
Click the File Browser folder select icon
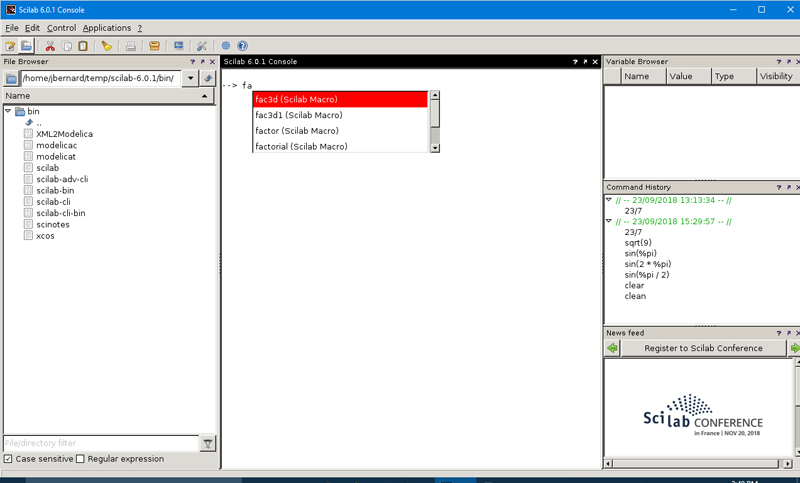pyautogui.click(x=11, y=79)
